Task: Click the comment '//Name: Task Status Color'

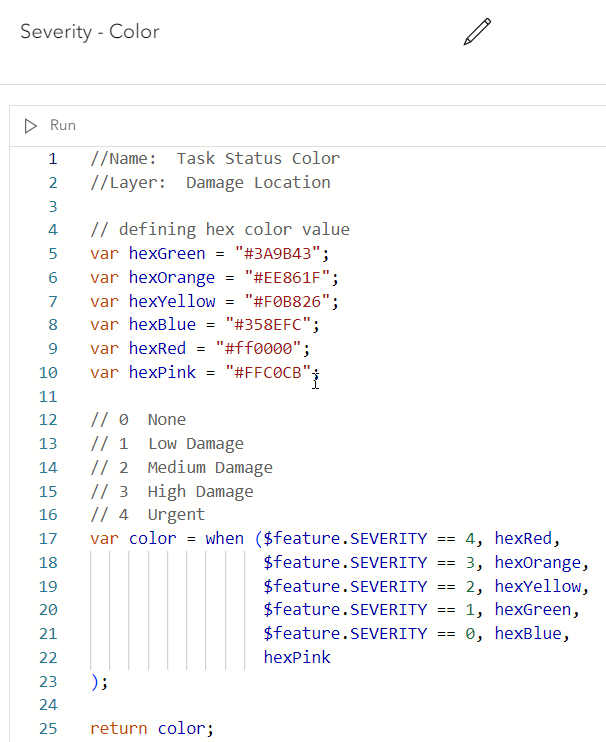Action: tap(215, 159)
